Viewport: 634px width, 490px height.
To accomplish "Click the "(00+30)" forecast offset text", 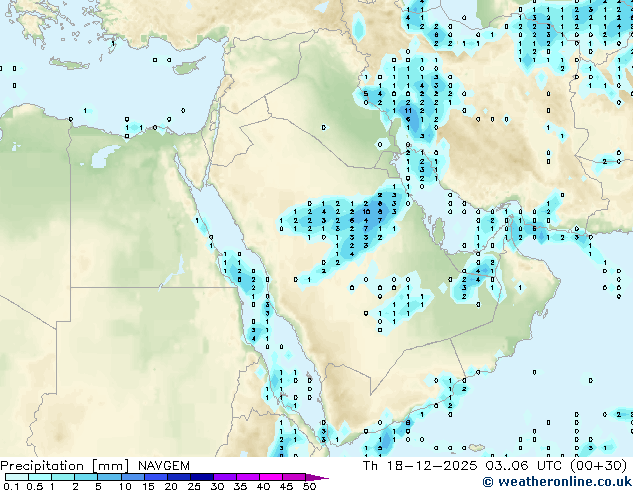I will click(599, 466).
